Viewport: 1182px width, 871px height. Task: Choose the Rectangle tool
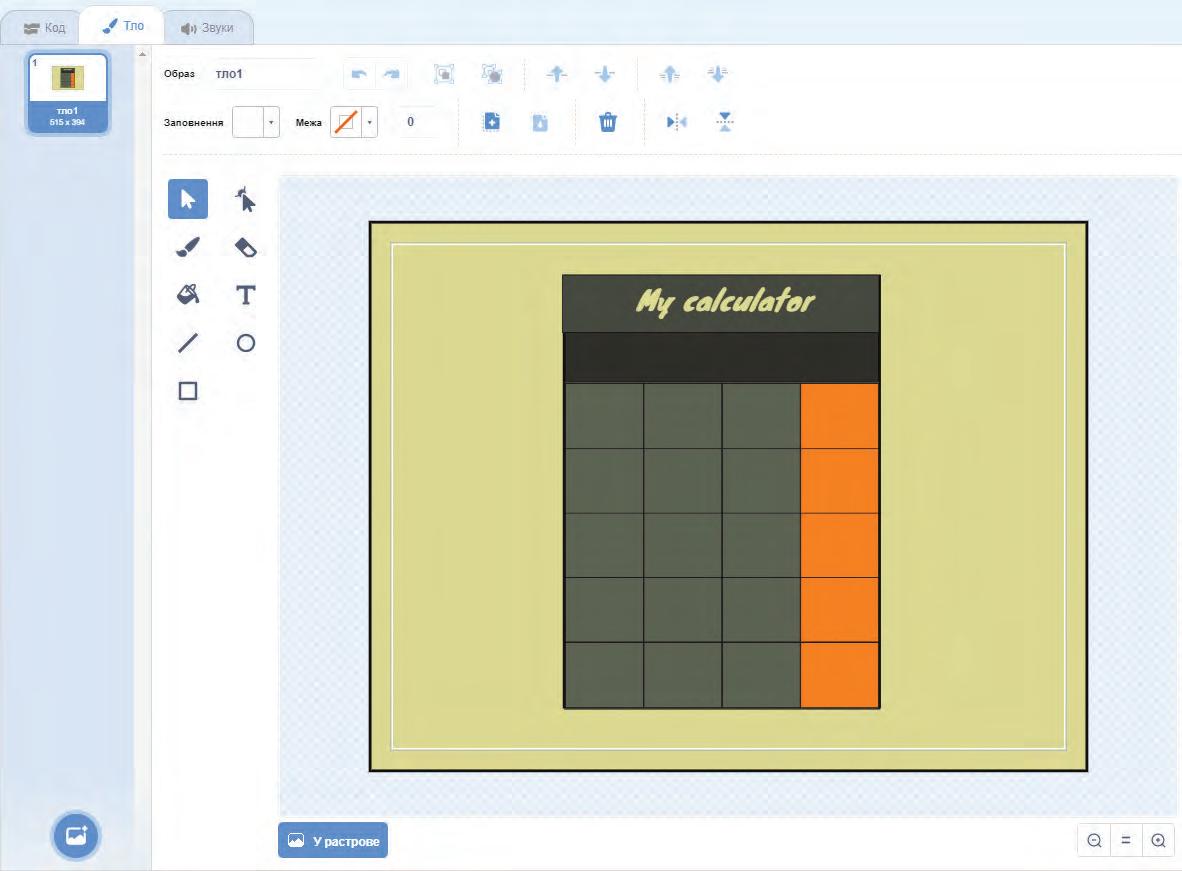click(x=188, y=391)
